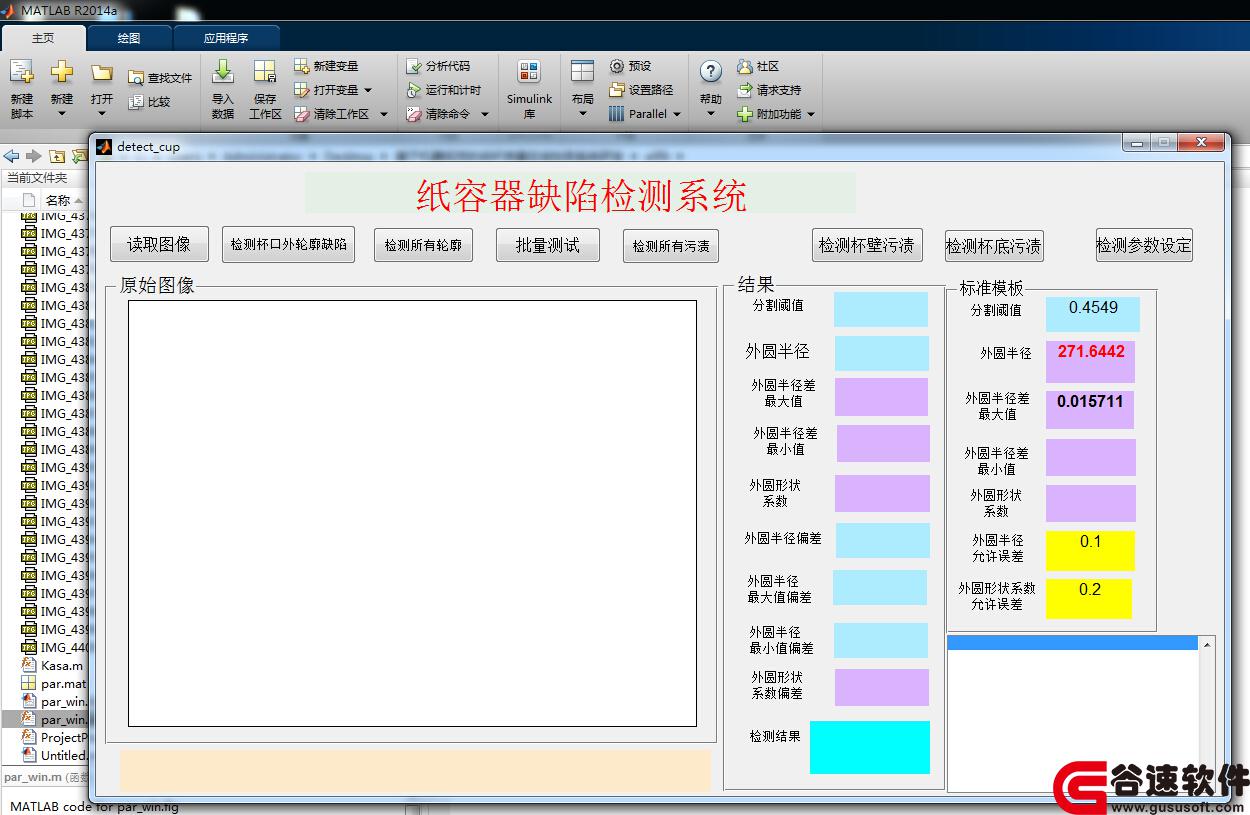Click the 运行和计时 run and time icon

click(414, 90)
